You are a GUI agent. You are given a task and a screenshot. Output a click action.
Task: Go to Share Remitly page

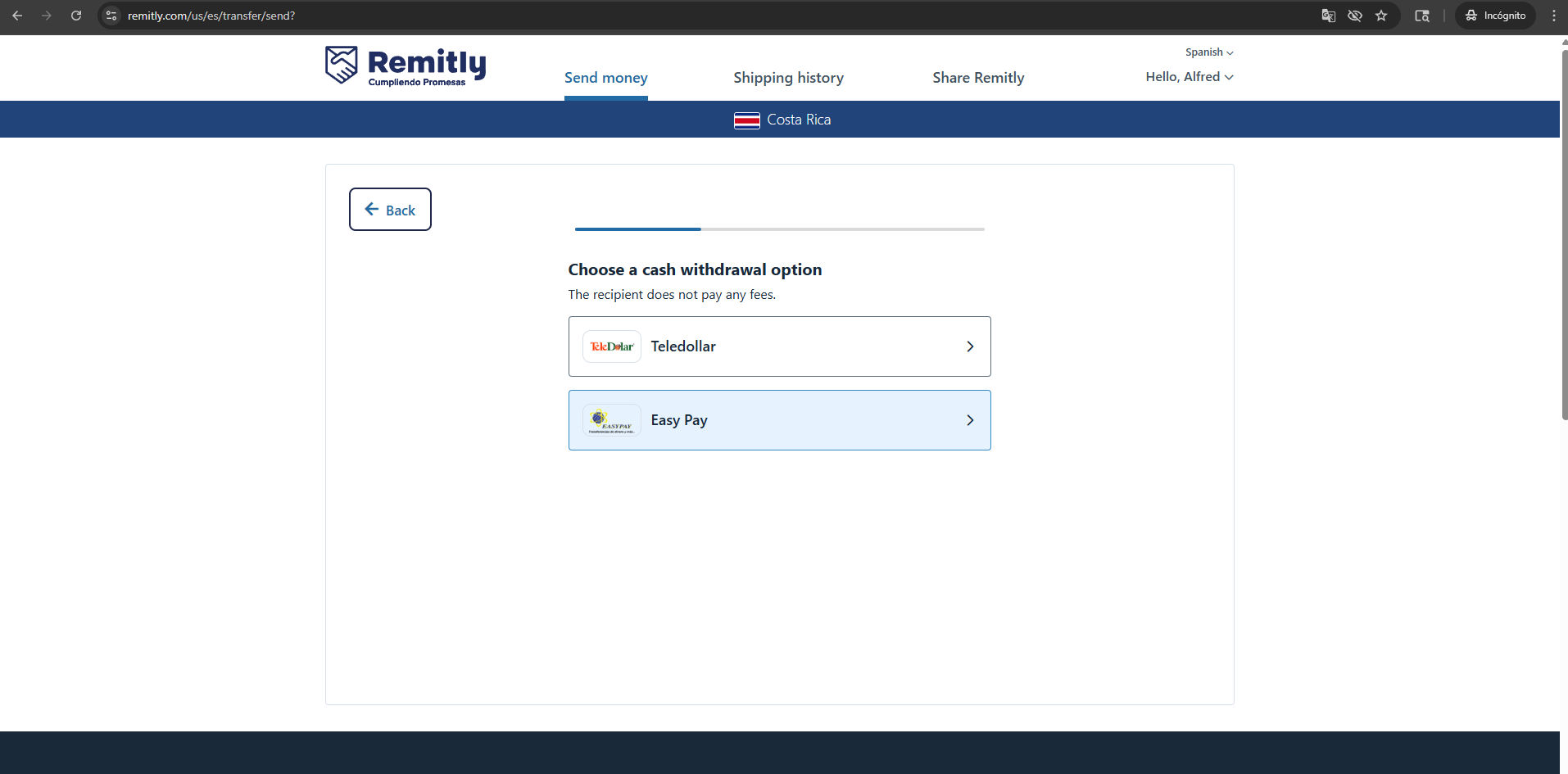[x=978, y=78]
